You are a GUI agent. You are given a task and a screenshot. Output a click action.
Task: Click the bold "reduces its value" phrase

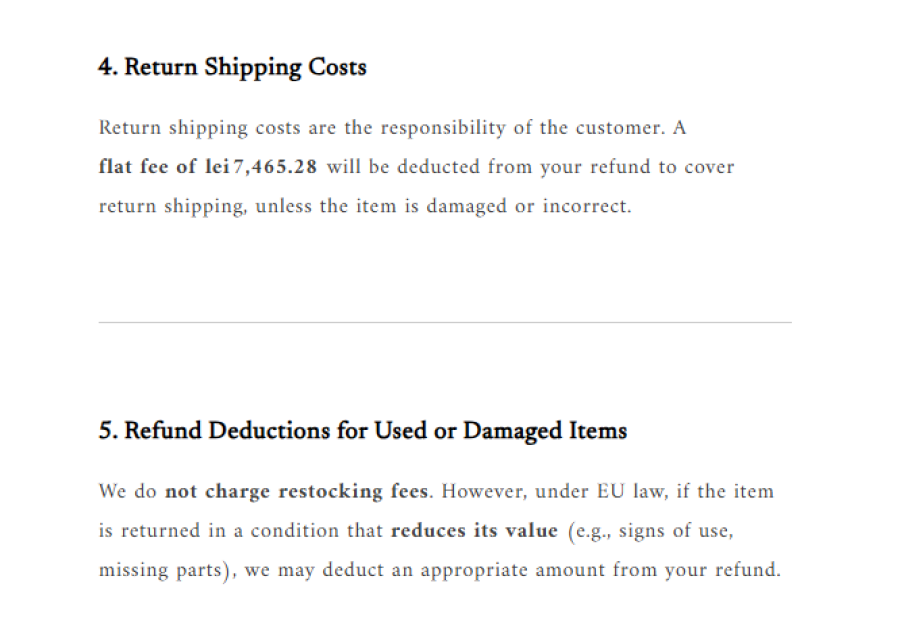(x=474, y=530)
